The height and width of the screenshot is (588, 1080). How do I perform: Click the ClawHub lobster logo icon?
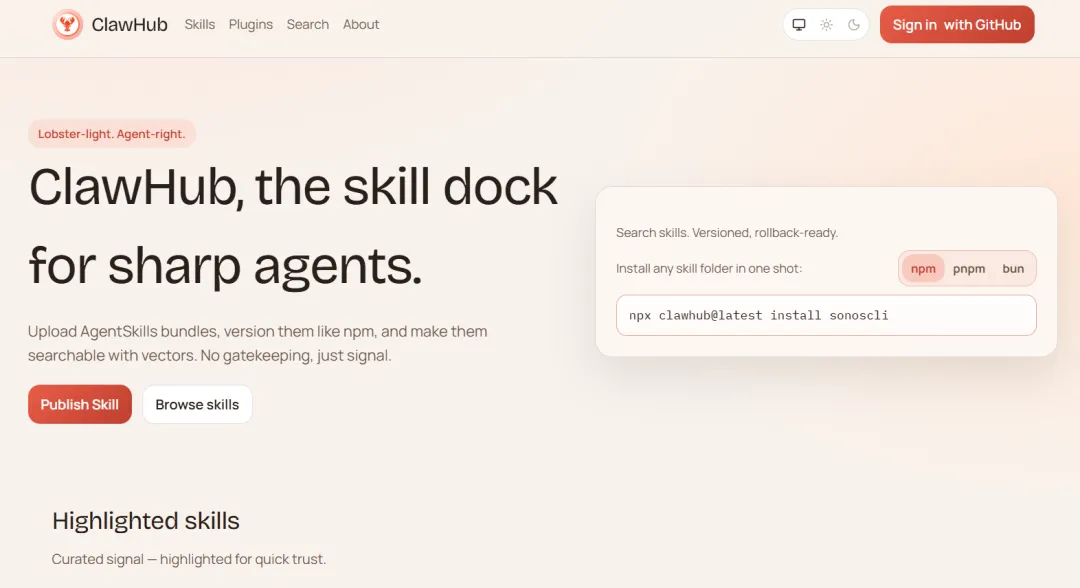click(x=68, y=25)
